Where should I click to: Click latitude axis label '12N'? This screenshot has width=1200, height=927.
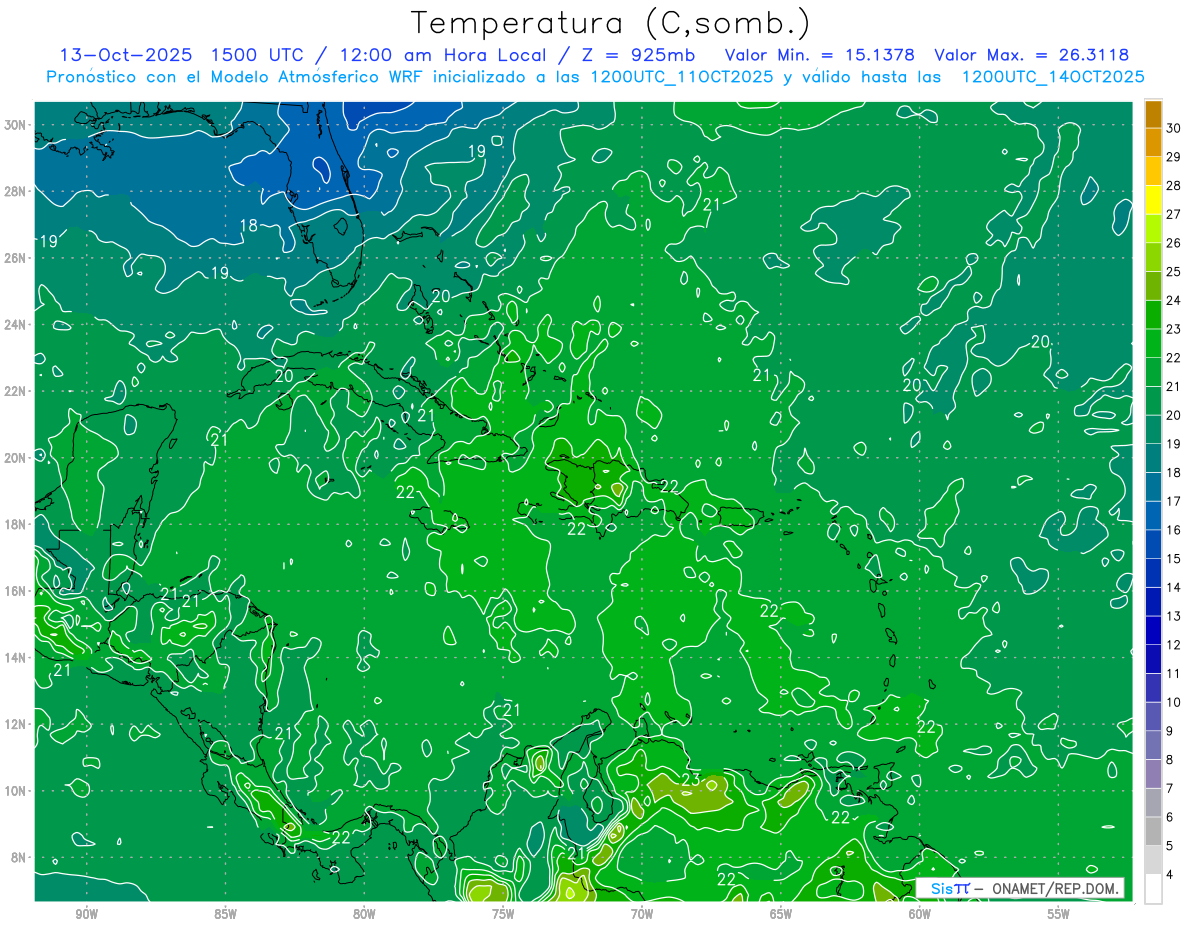click(x=15, y=724)
